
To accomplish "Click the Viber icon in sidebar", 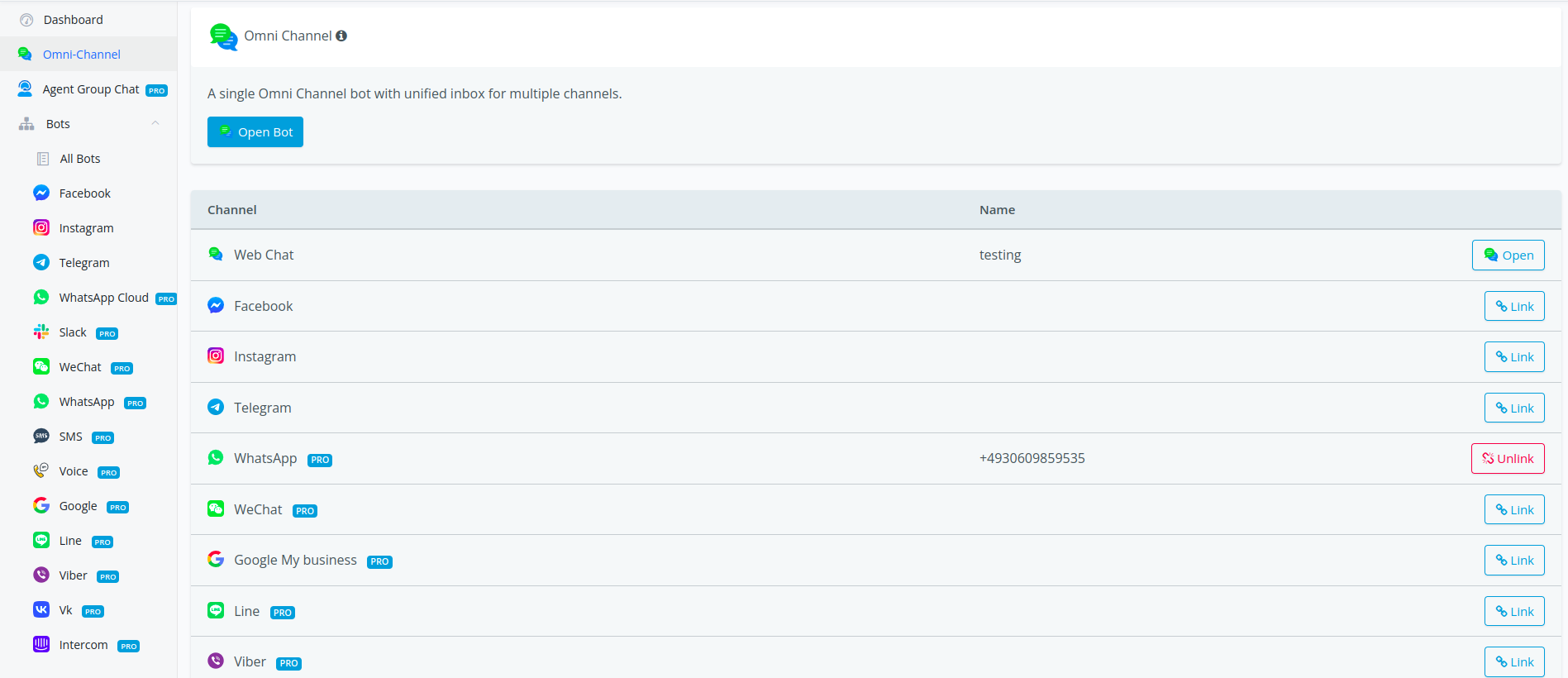I will click(41, 575).
